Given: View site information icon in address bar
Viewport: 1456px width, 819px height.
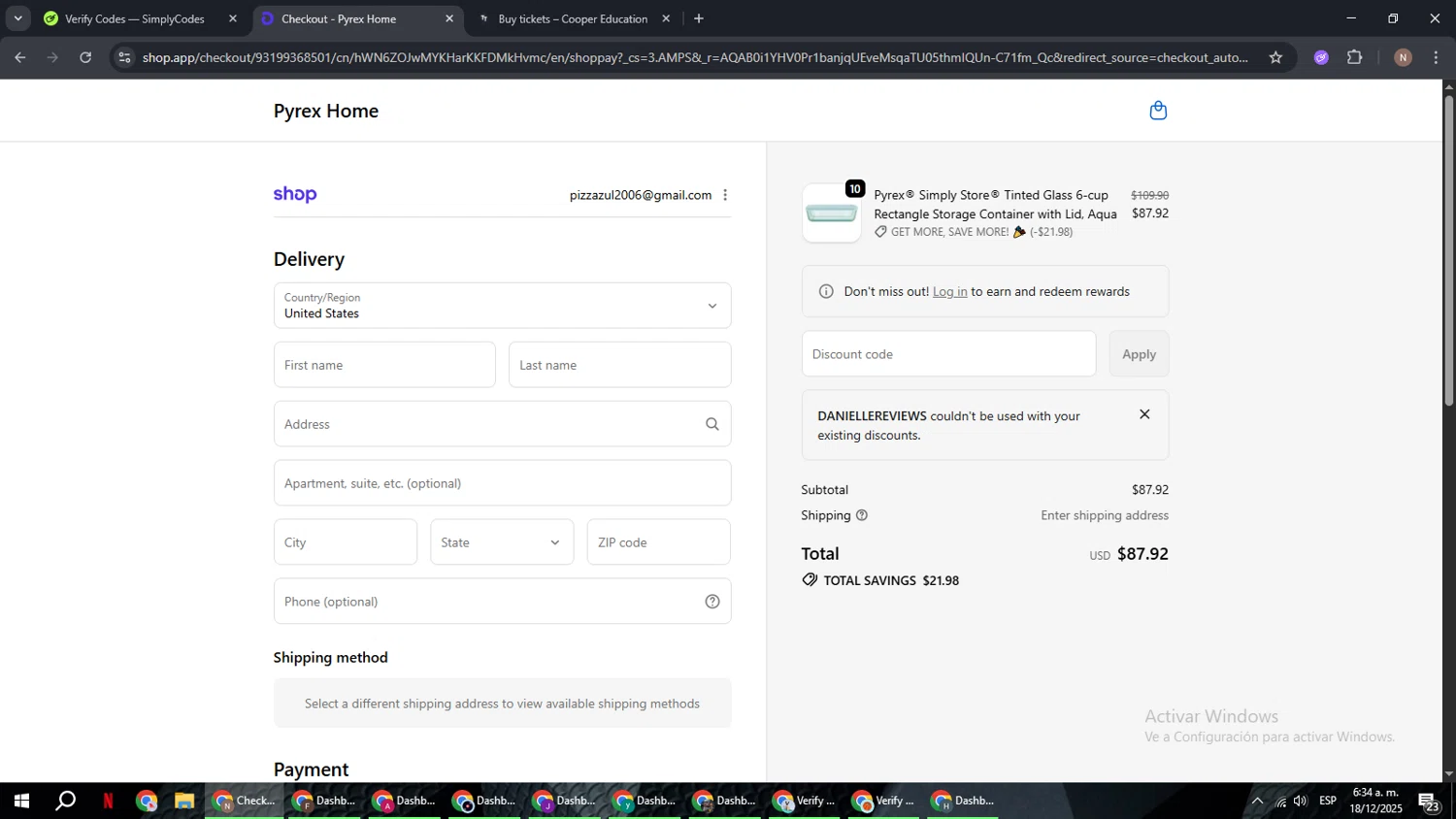Looking at the screenshot, I should (124, 57).
